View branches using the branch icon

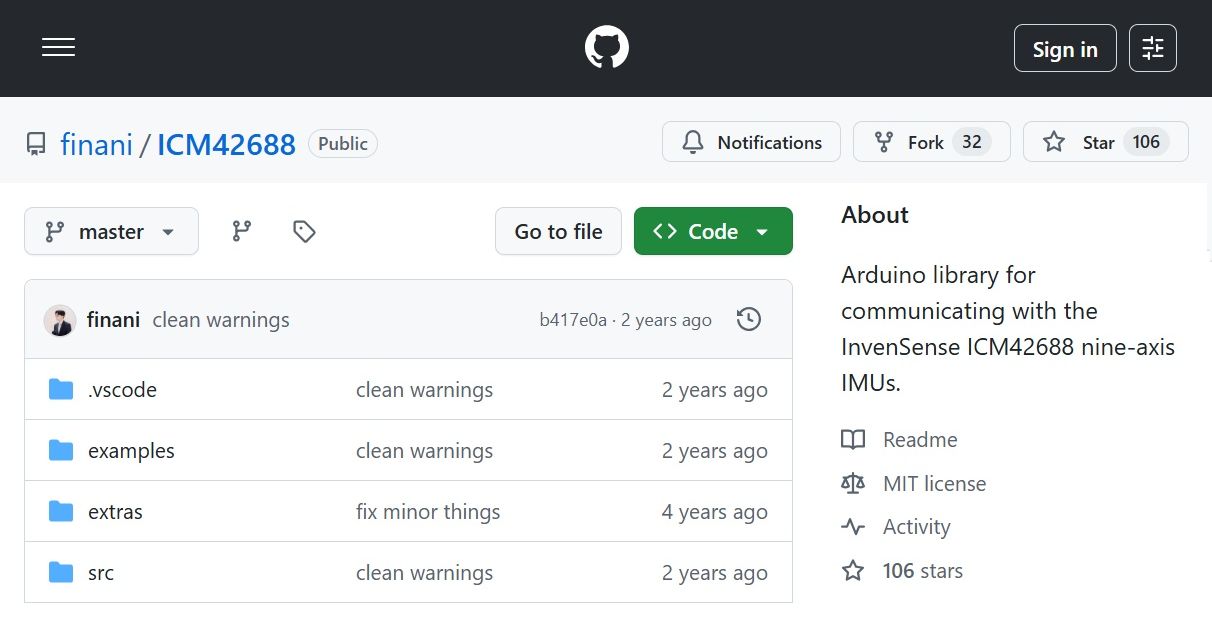pos(242,231)
